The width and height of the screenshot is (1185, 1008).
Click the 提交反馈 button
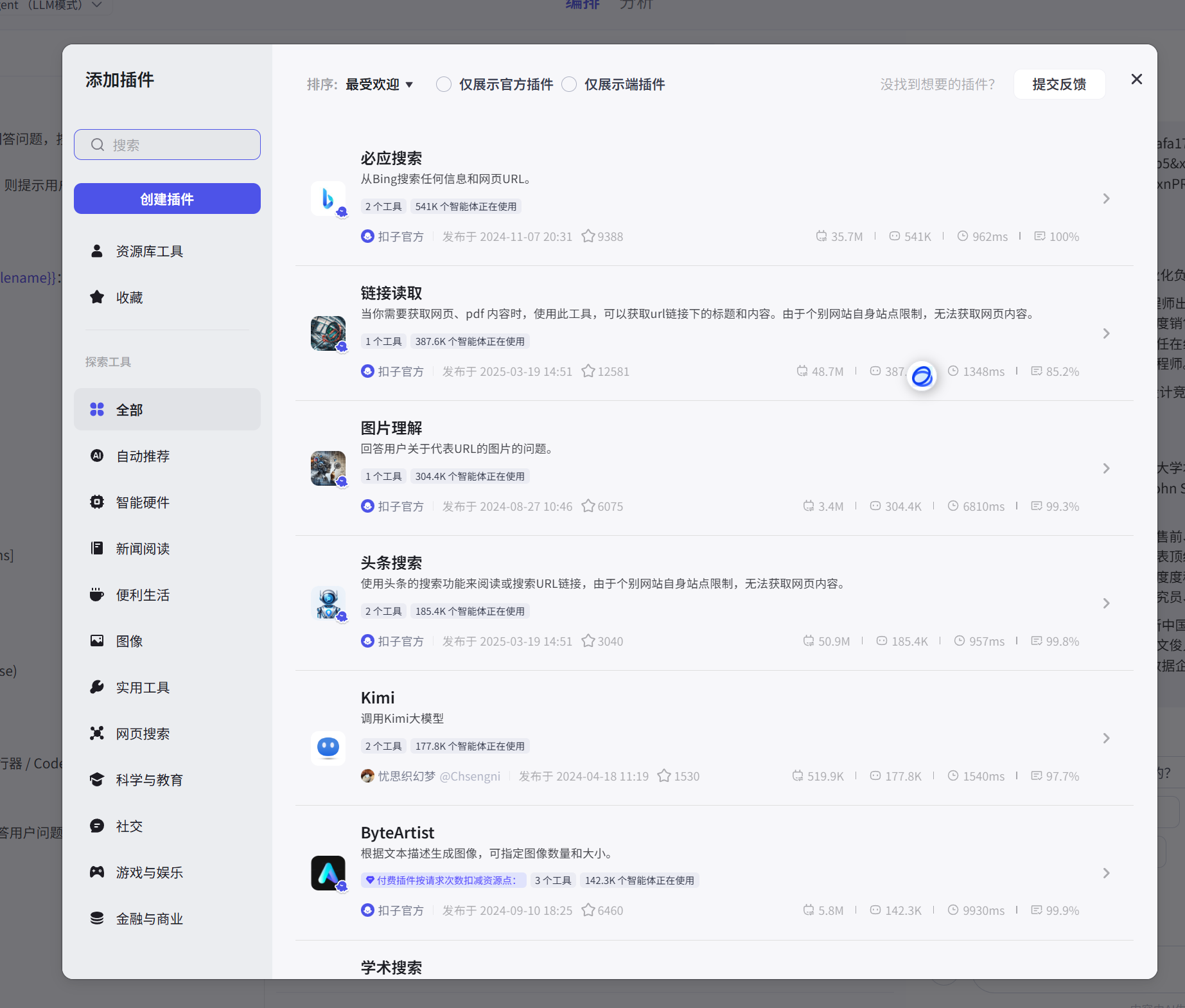pyautogui.click(x=1059, y=84)
